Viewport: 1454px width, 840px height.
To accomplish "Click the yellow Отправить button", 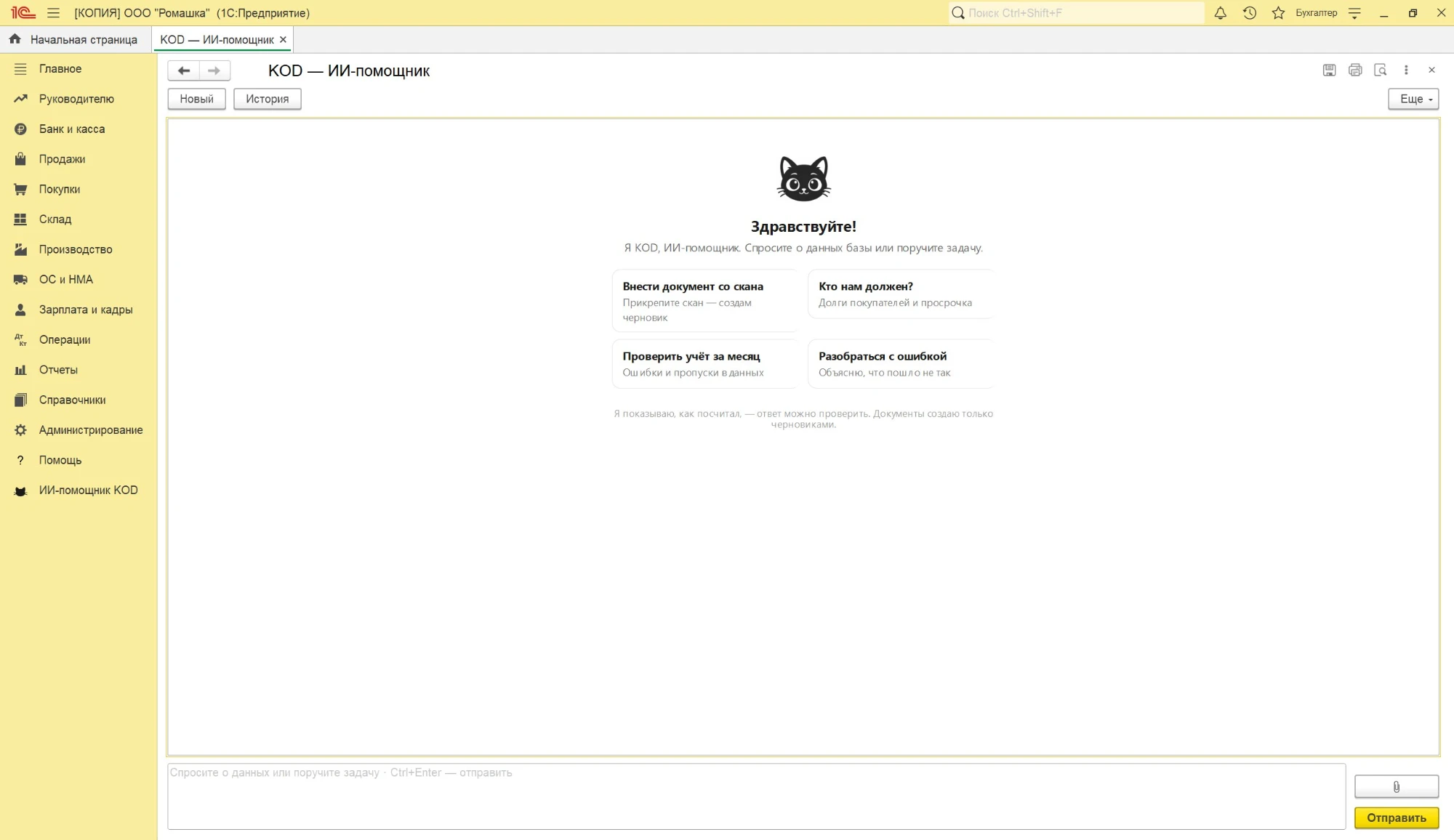I will coord(1397,818).
